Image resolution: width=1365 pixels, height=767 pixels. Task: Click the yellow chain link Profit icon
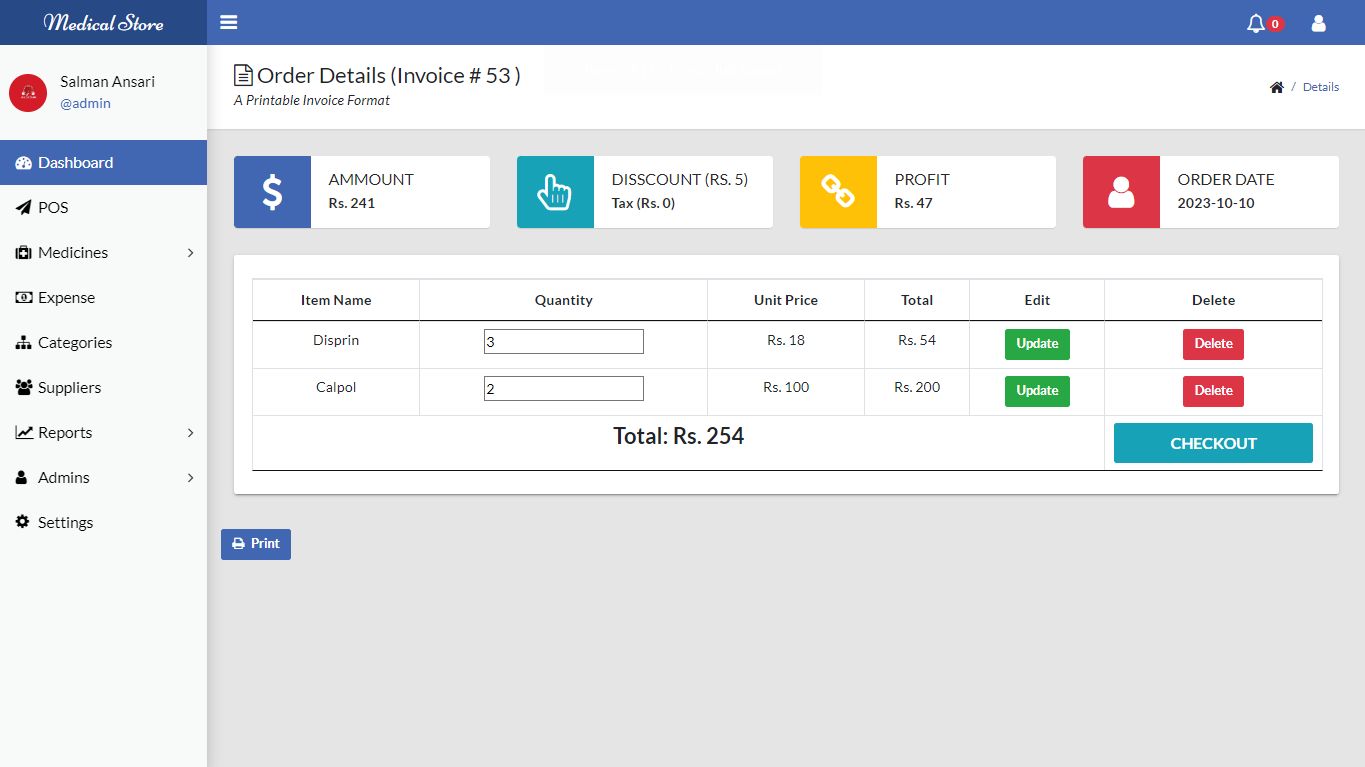838,192
